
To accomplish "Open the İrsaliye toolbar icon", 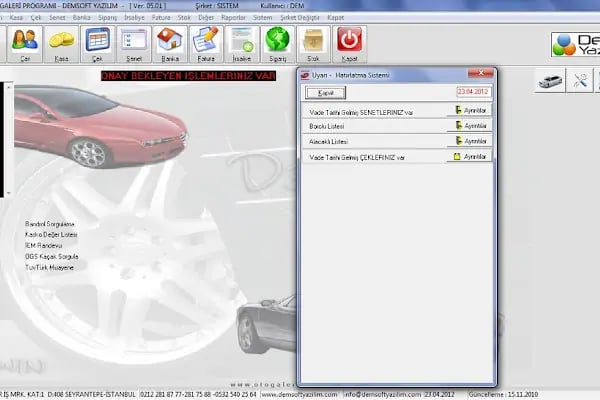I will [242, 44].
